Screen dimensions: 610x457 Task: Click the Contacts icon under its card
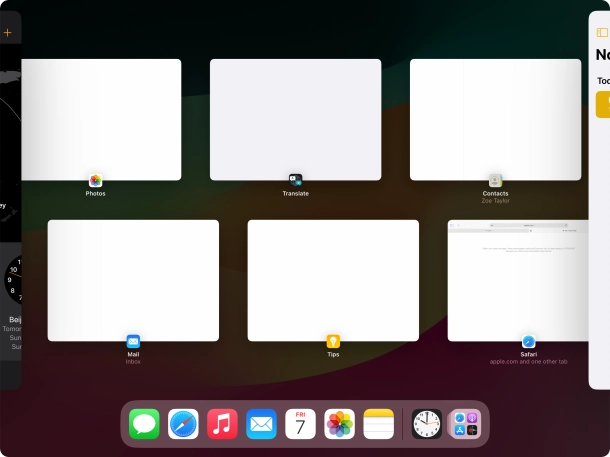tap(495, 181)
